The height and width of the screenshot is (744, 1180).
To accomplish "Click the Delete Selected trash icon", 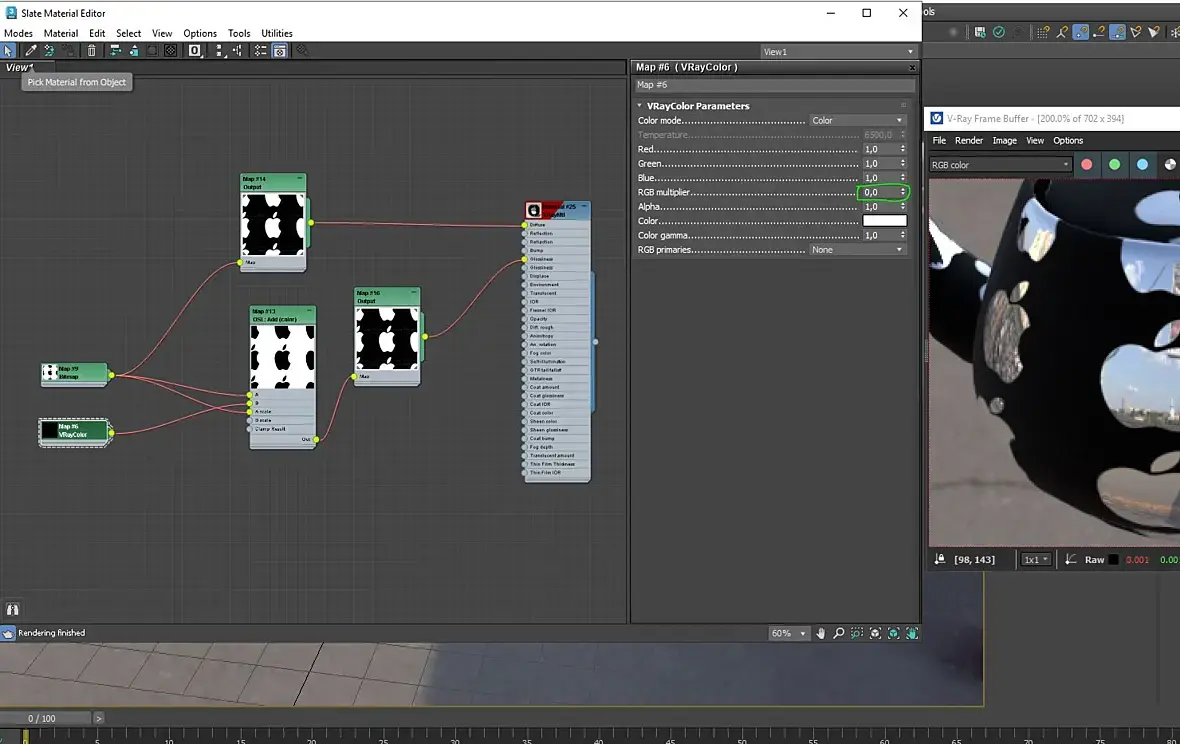I will coord(92,50).
